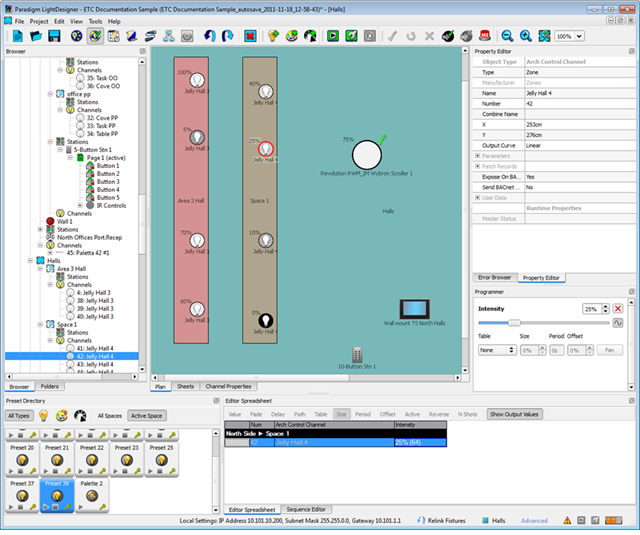Open the 100% zoom level dropdown
The image size is (640, 535).
click(579, 36)
